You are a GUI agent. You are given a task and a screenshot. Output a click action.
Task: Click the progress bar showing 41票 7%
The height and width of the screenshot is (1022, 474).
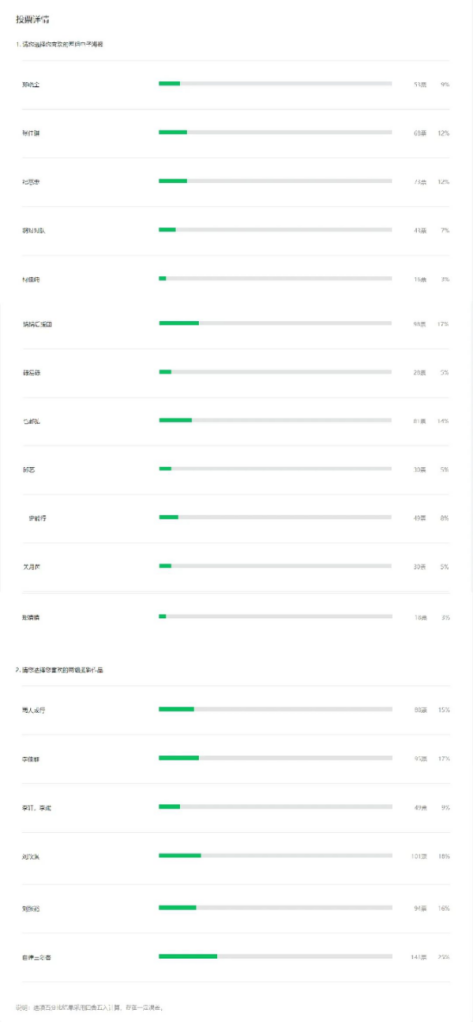tap(275, 229)
